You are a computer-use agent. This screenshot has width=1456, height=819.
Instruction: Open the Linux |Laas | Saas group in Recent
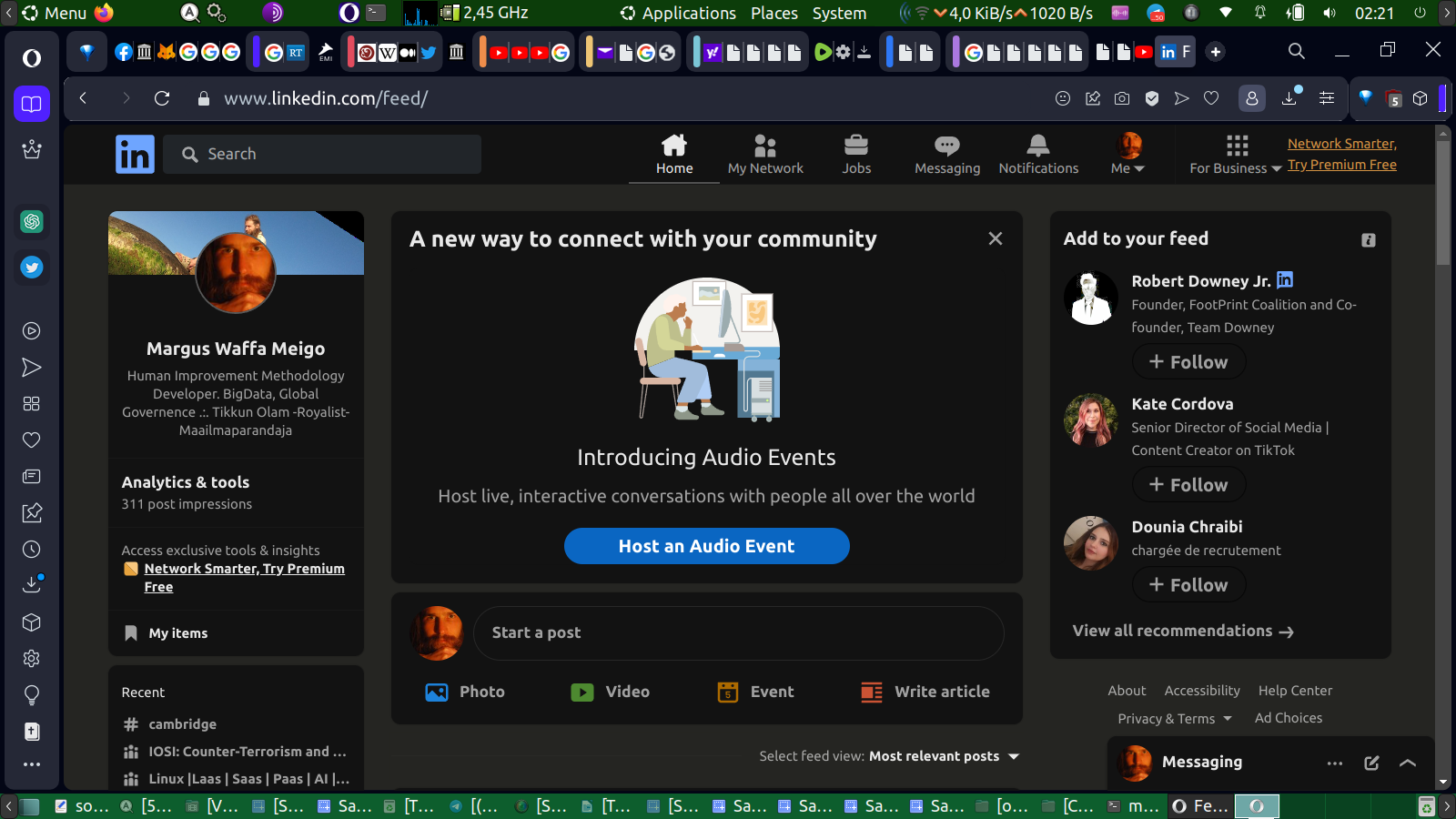click(x=236, y=779)
